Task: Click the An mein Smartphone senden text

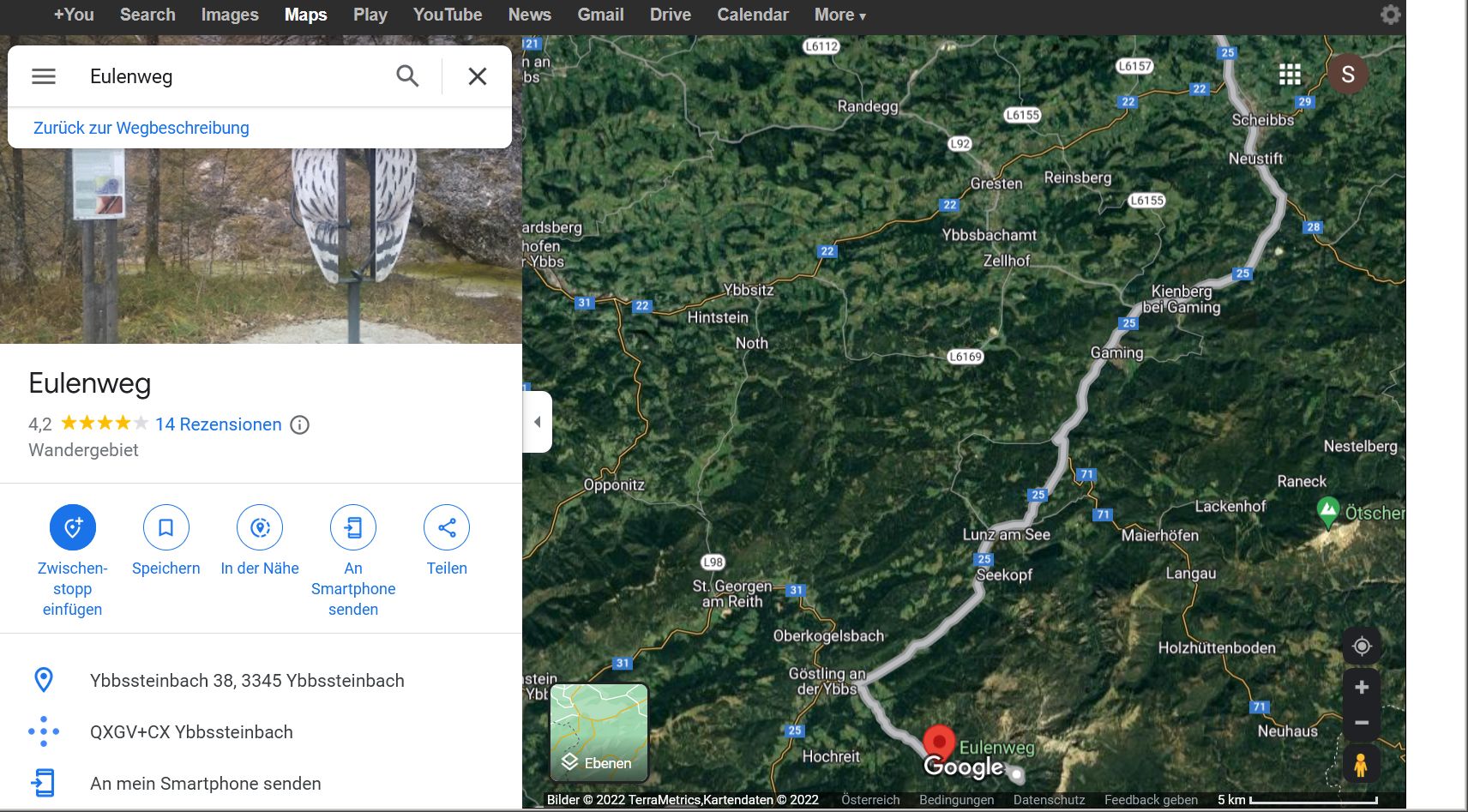Action: (206, 784)
